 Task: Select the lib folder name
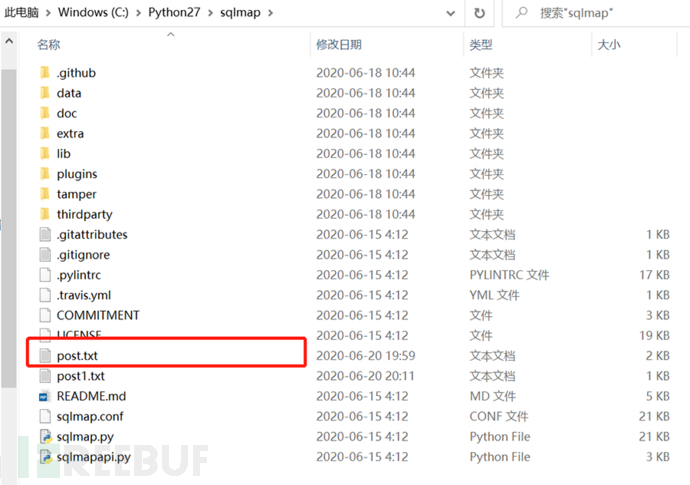63,154
